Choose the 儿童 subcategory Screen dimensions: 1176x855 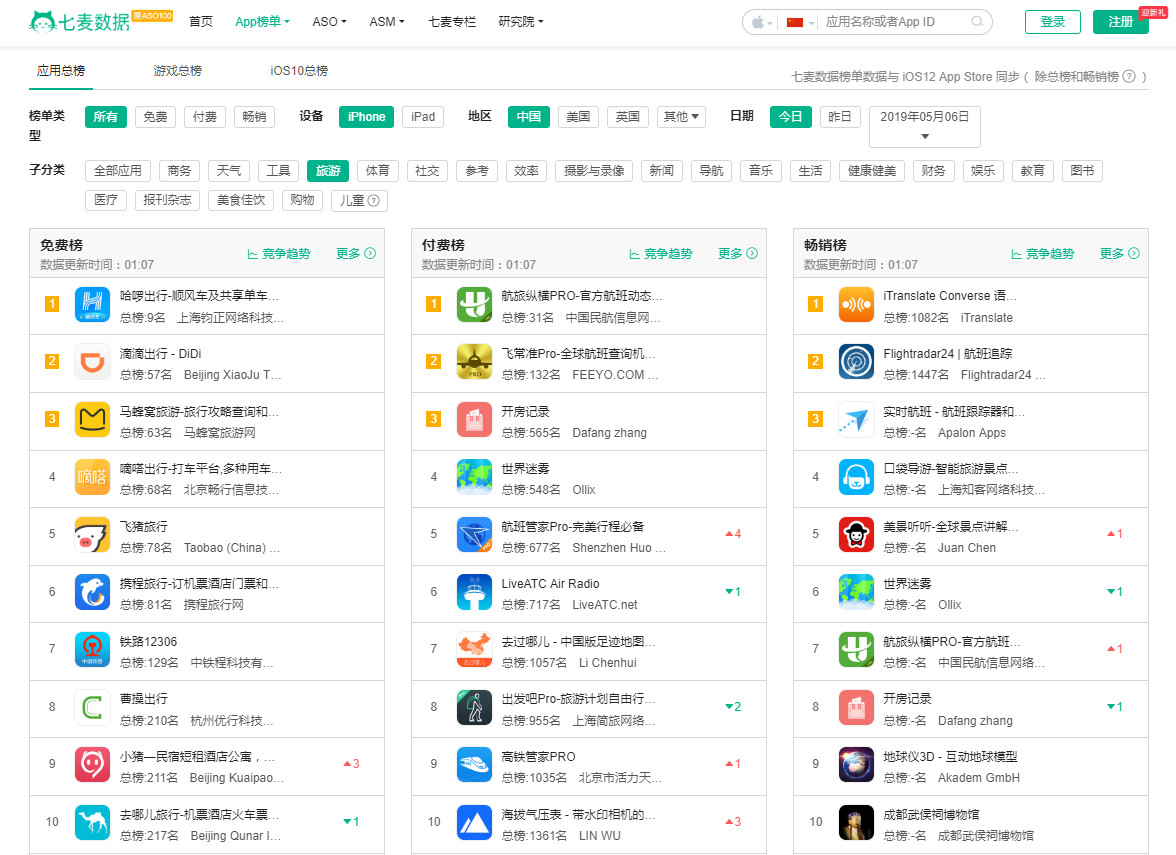point(359,200)
